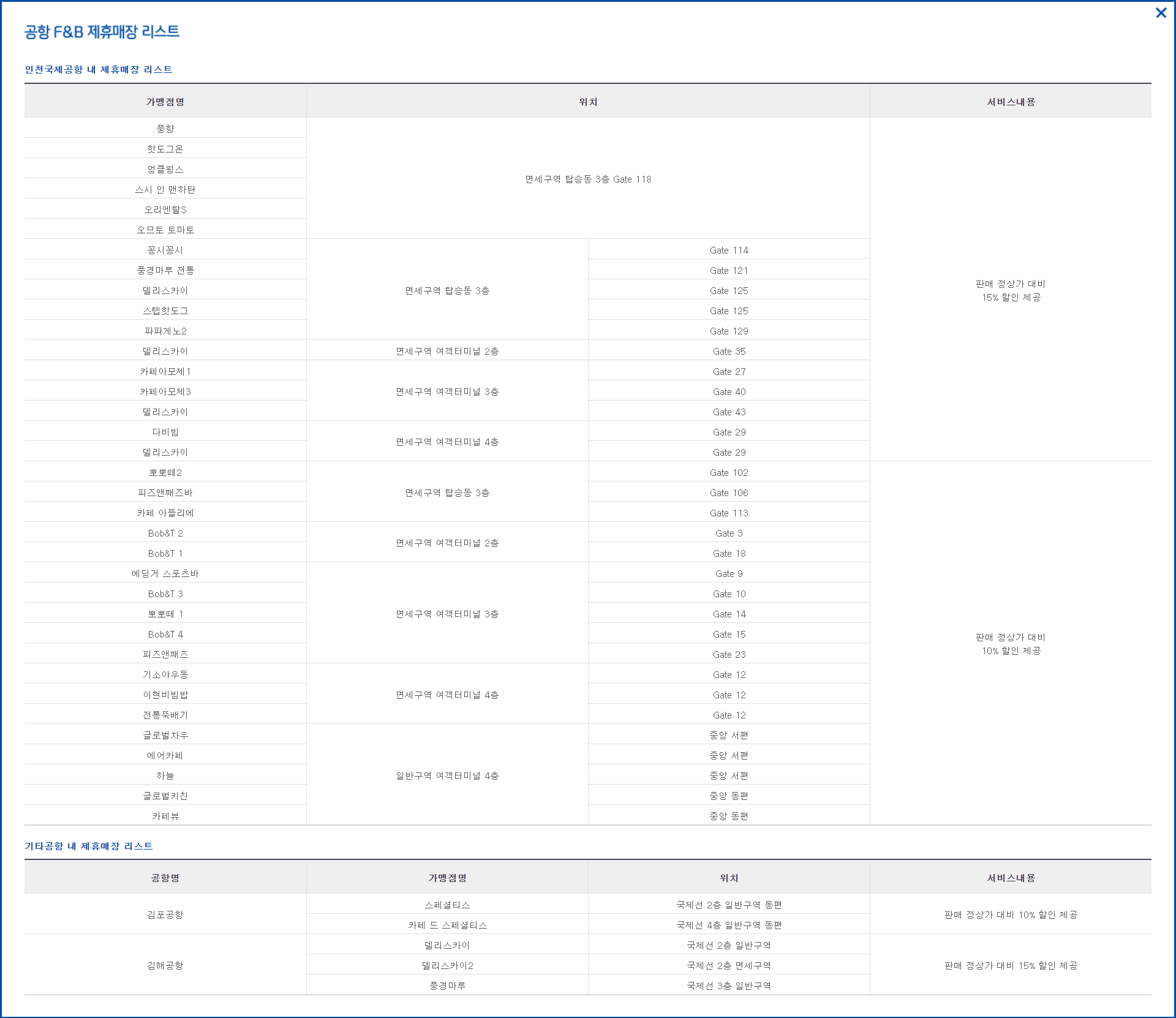This screenshot has height=1018, width=1176.
Task: Select the 기타공항 내 제휴매장 리스트 heading
Action: [89, 846]
